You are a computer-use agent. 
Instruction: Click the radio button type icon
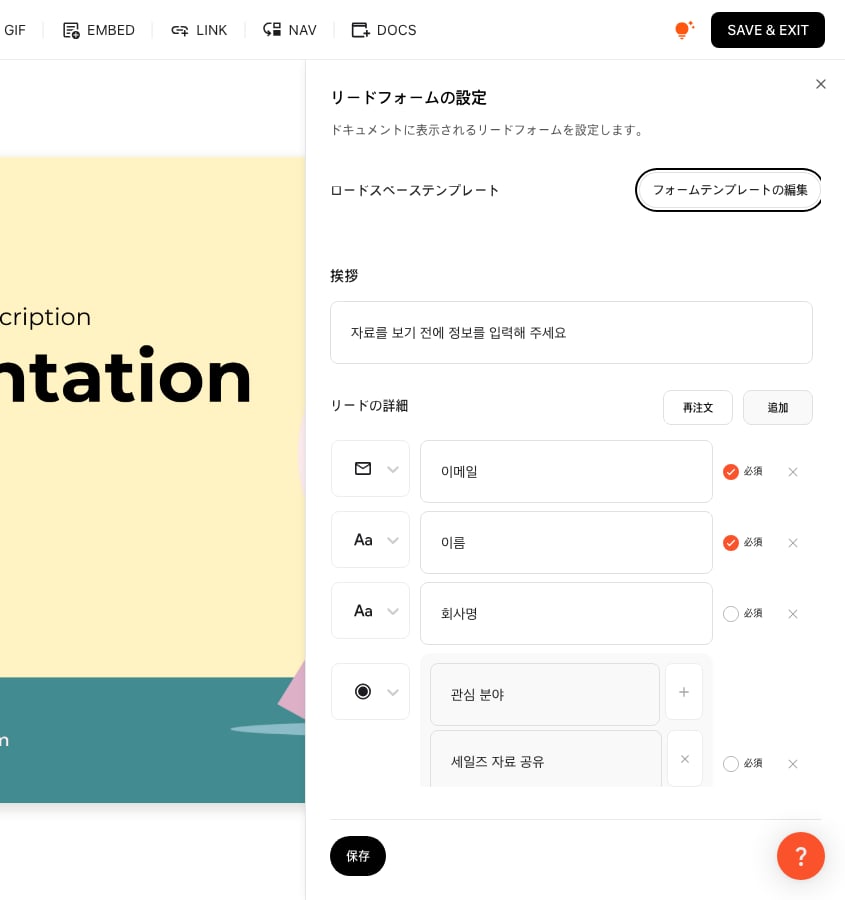[x=363, y=692]
